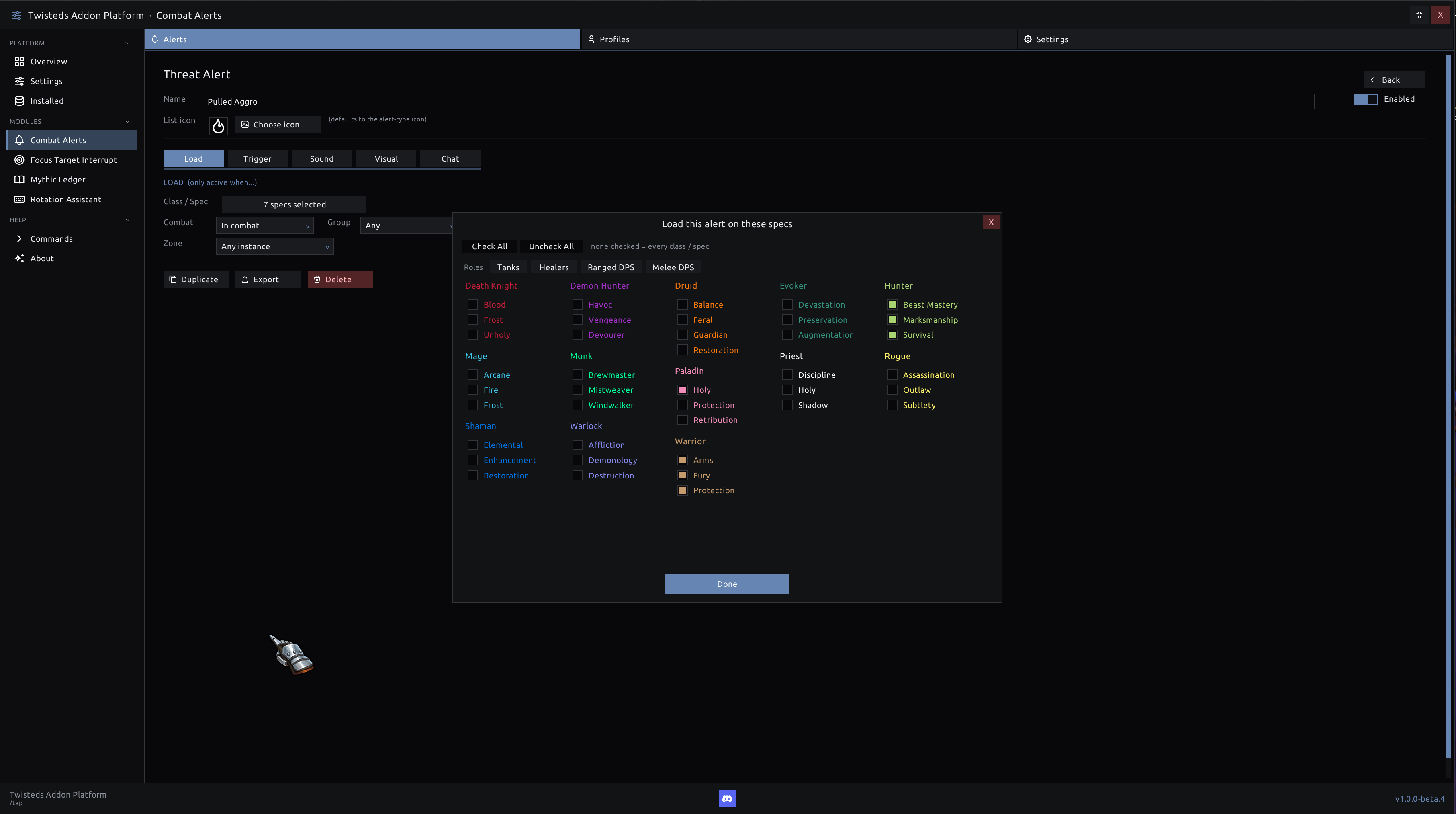Check Druid Guardian spec
The image size is (1456, 814).
(x=682, y=335)
